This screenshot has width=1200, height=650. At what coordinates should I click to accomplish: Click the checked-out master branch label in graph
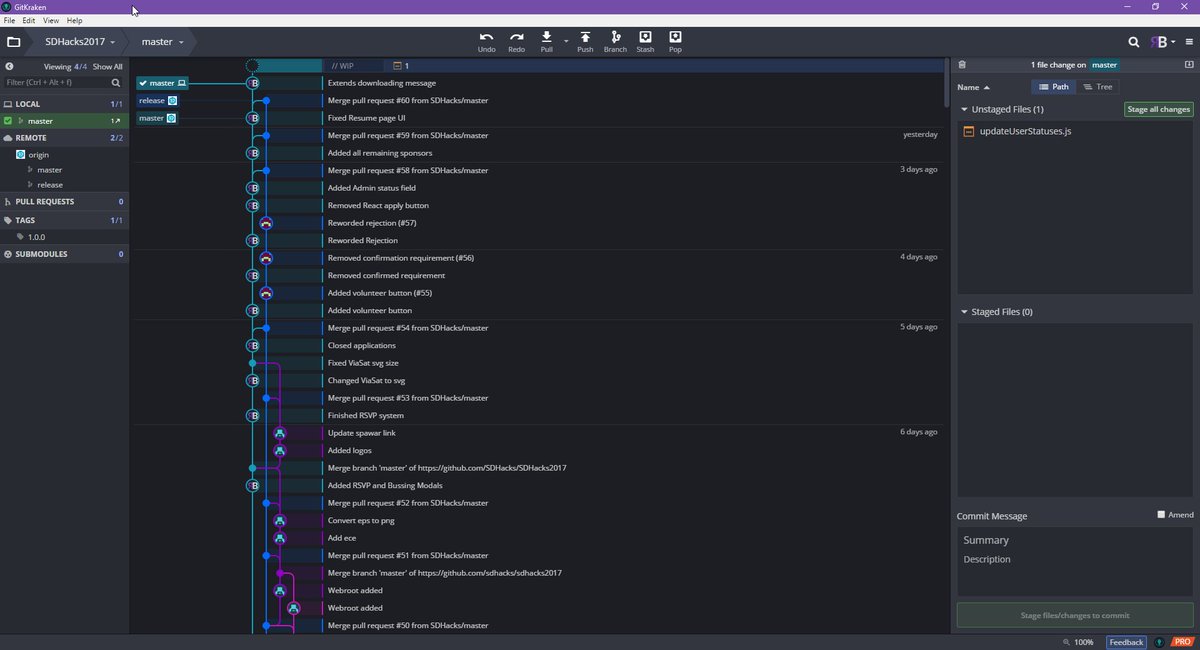click(162, 83)
